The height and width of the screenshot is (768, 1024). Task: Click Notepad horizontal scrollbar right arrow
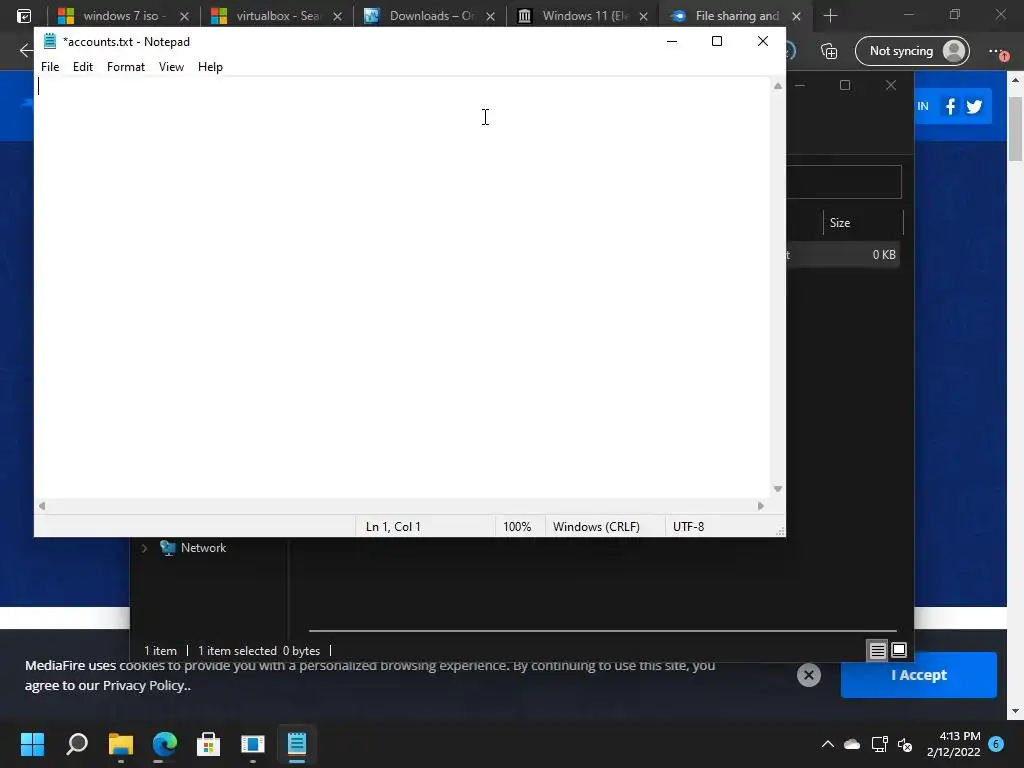click(x=761, y=506)
